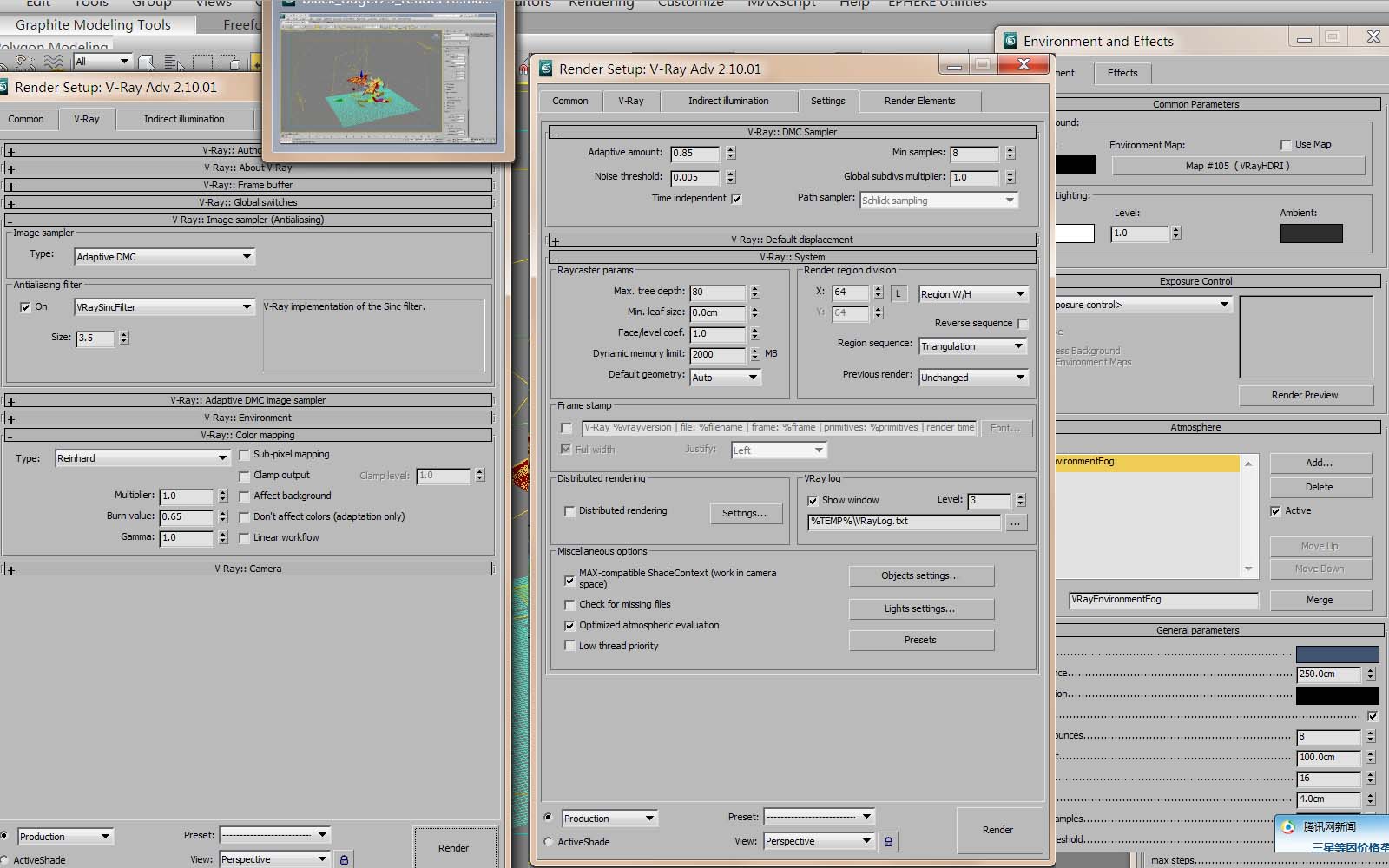Switch to V-Ray tab in front Render Setup
The image size is (1389, 868).
click(x=631, y=102)
